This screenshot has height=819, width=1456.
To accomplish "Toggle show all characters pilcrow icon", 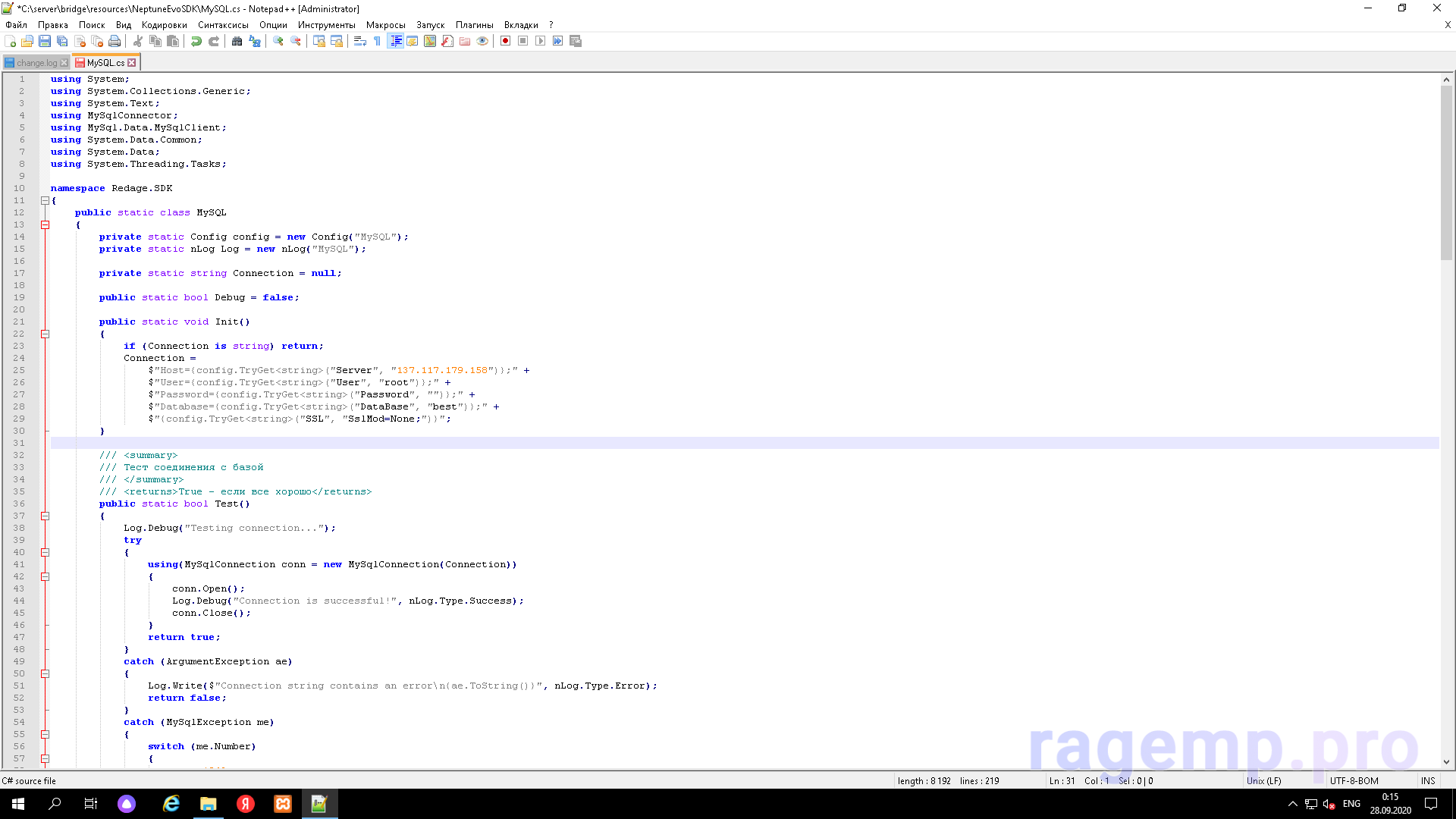I will click(377, 41).
